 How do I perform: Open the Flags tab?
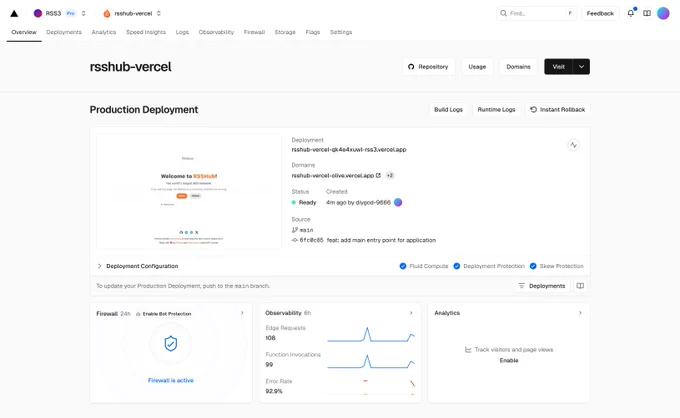(313, 32)
